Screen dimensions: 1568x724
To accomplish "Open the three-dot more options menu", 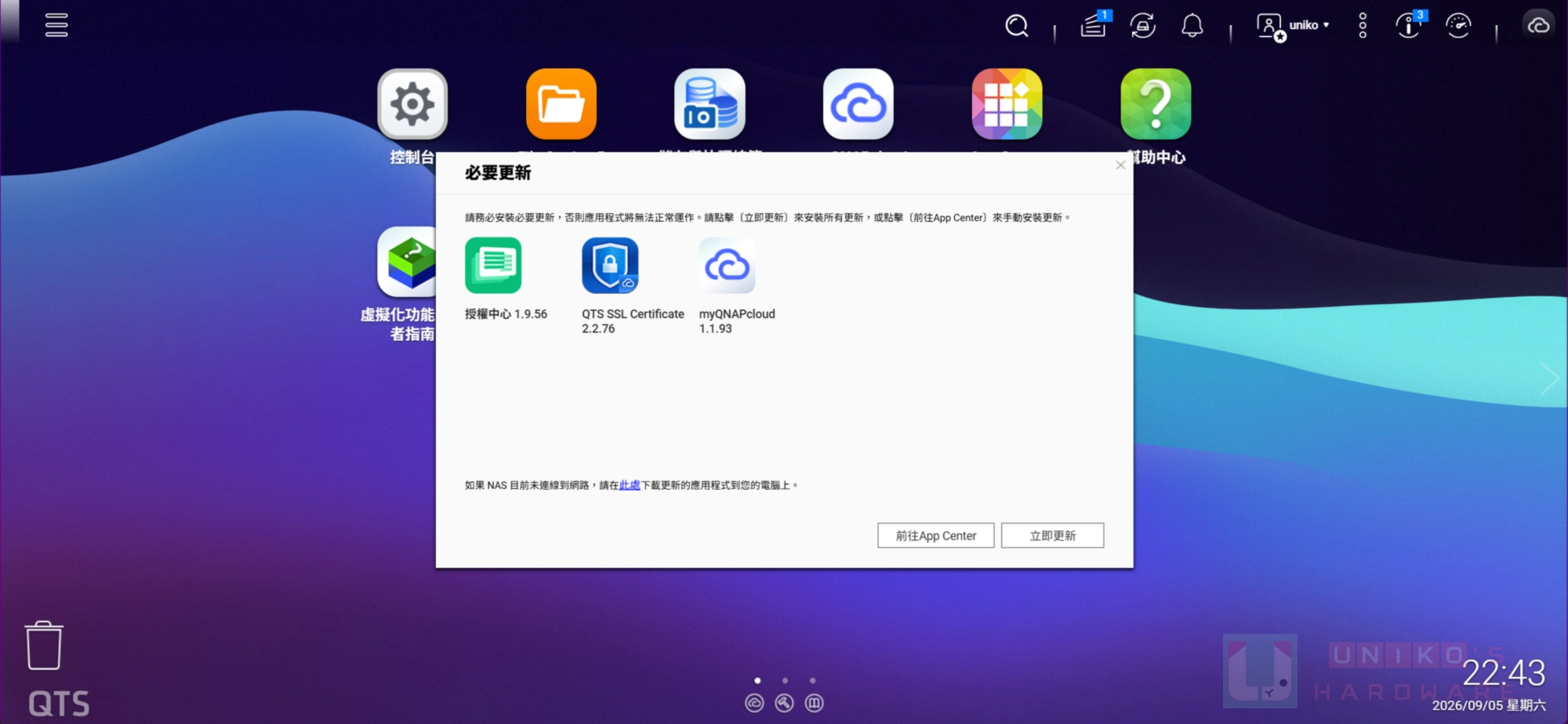I will pyautogui.click(x=1363, y=26).
